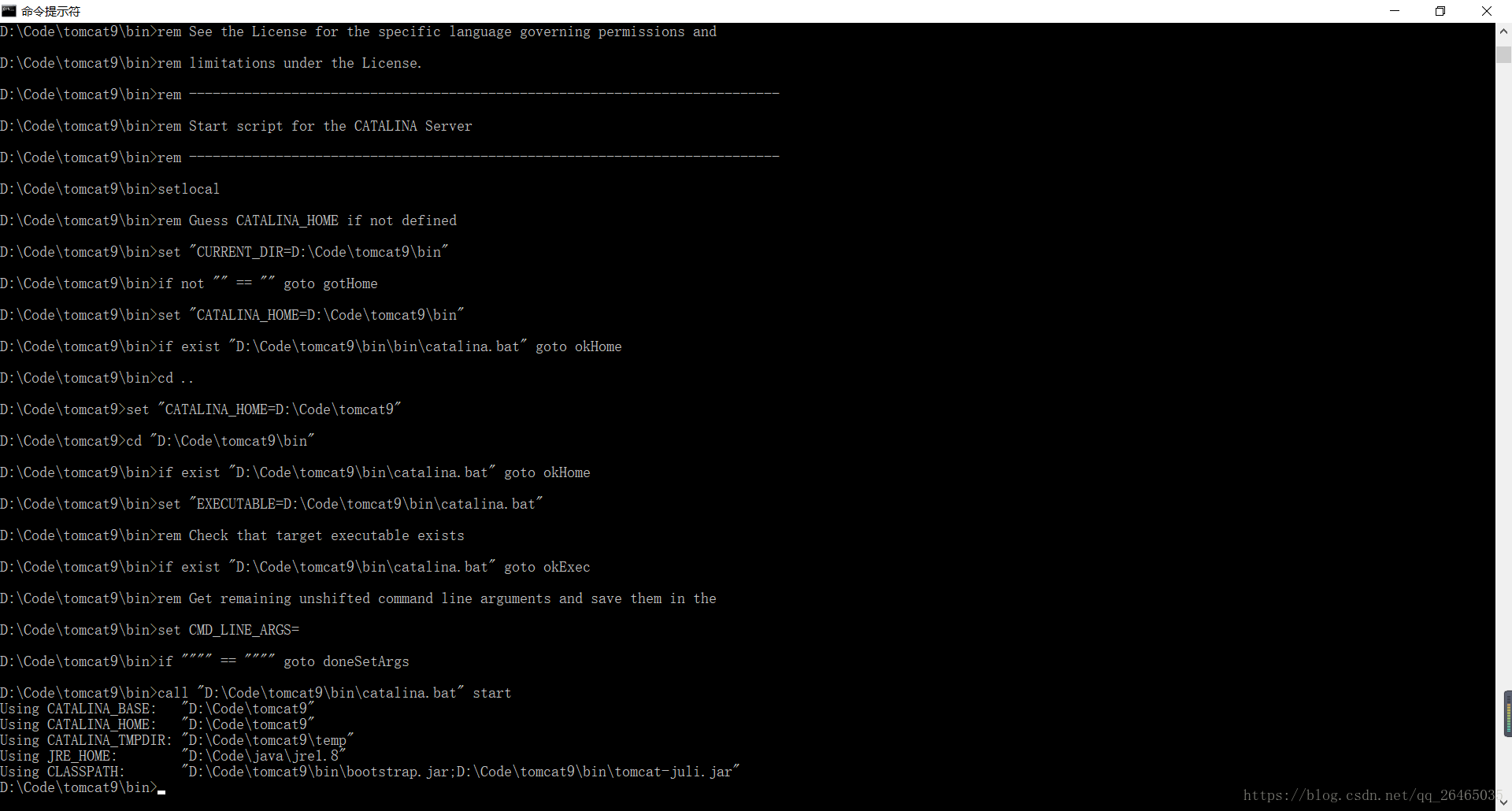The image size is (1512, 811).
Task: Click the 'Using CATALINA_TMPDIR:' output line
Action: pos(177,740)
